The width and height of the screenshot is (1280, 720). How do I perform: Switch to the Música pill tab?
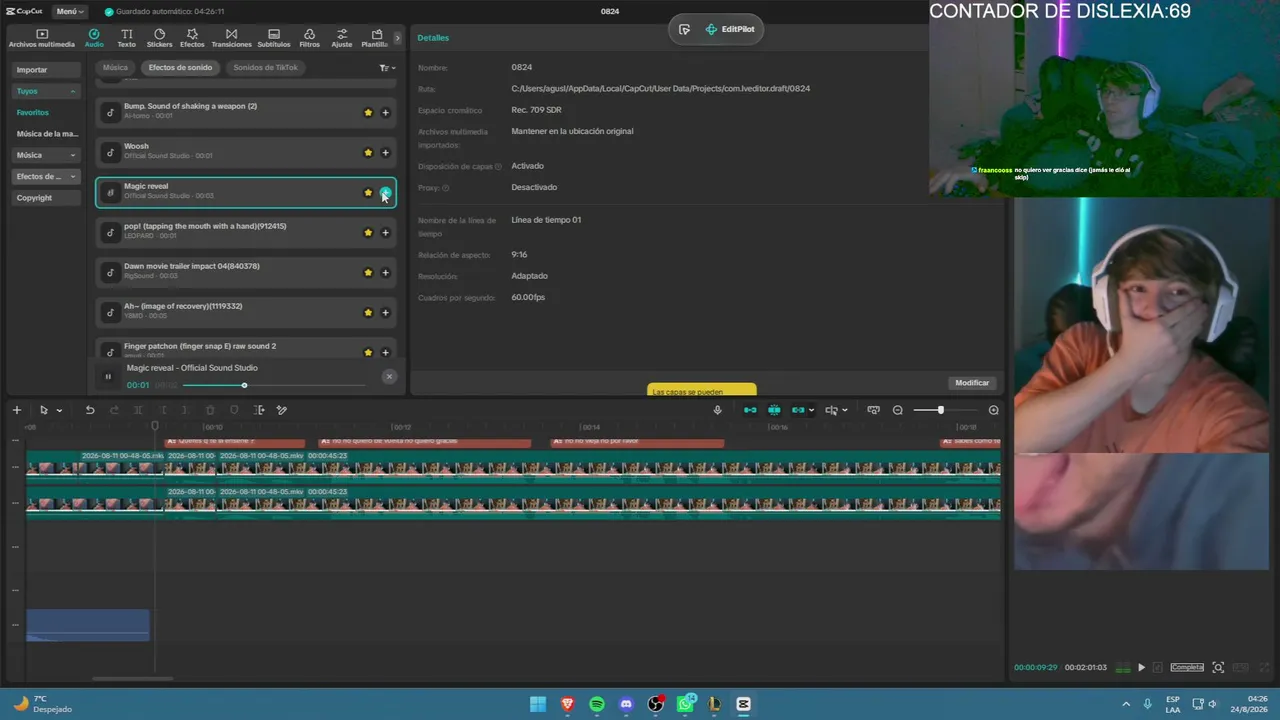(115, 68)
